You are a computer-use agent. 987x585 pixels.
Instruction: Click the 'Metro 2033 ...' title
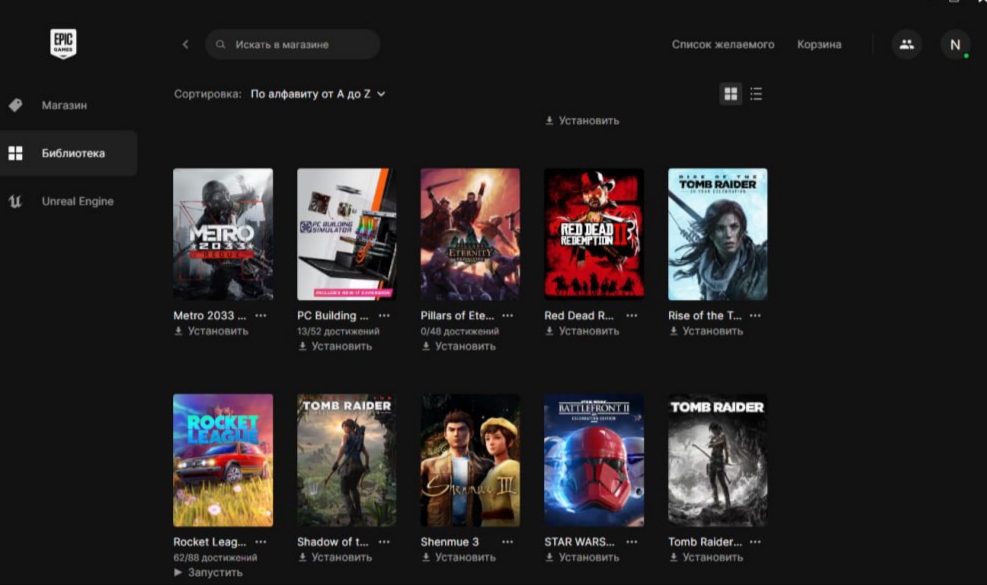[x=210, y=315]
